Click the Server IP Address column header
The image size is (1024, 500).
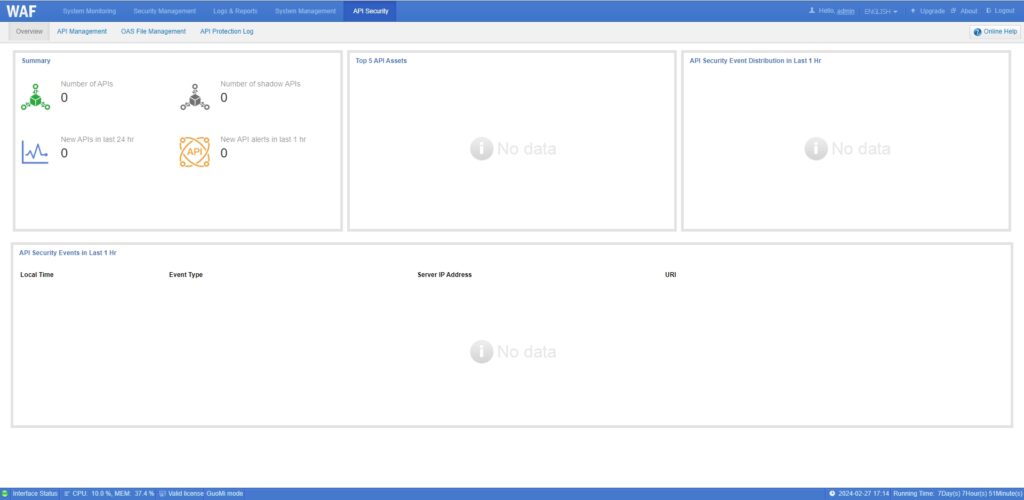click(x=445, y=275)
